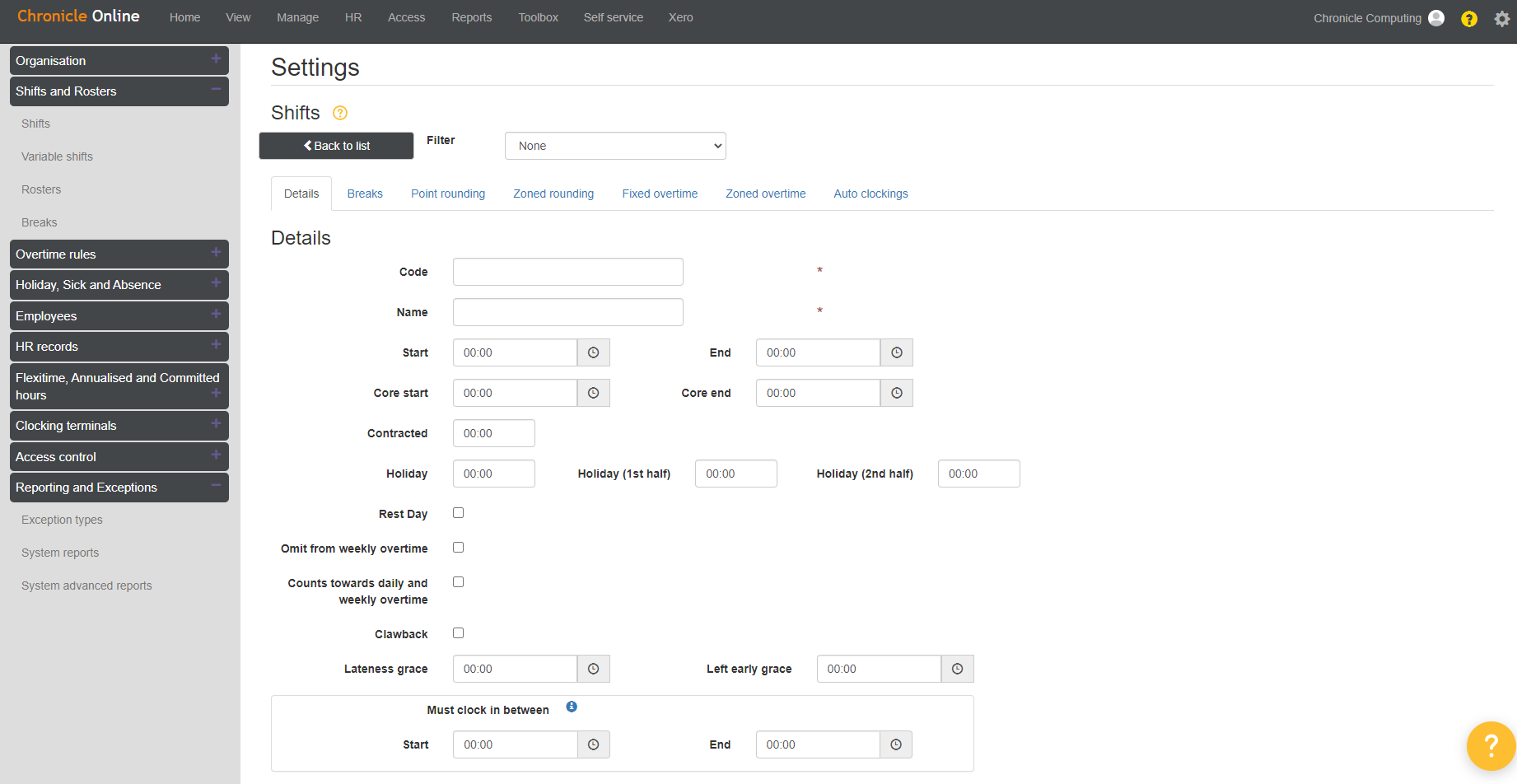Click the floating orange help button
Screen dimensions: 1517x784
[x=1491, y=746]
